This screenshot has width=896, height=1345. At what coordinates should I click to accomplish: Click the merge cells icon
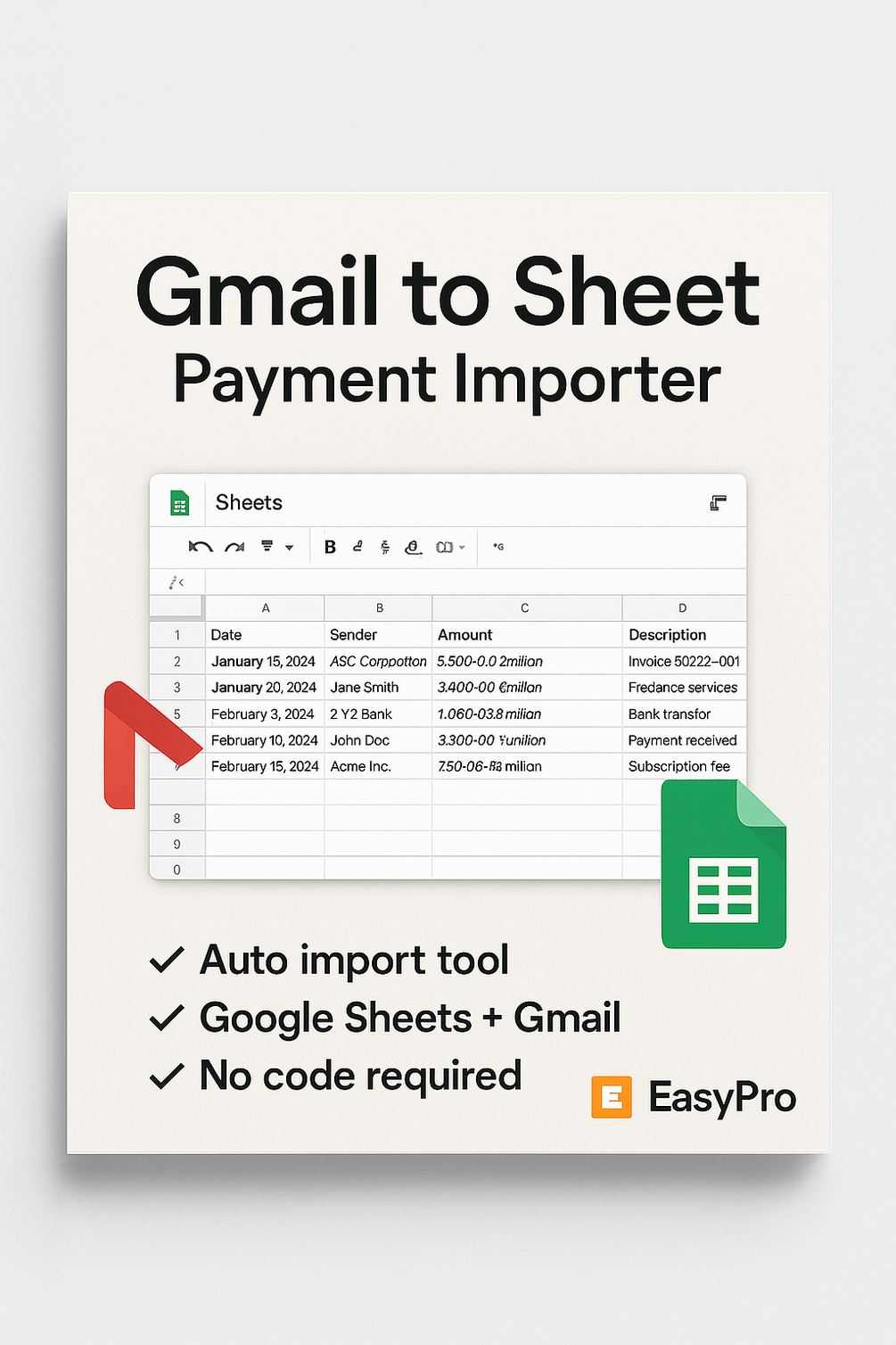443,547
